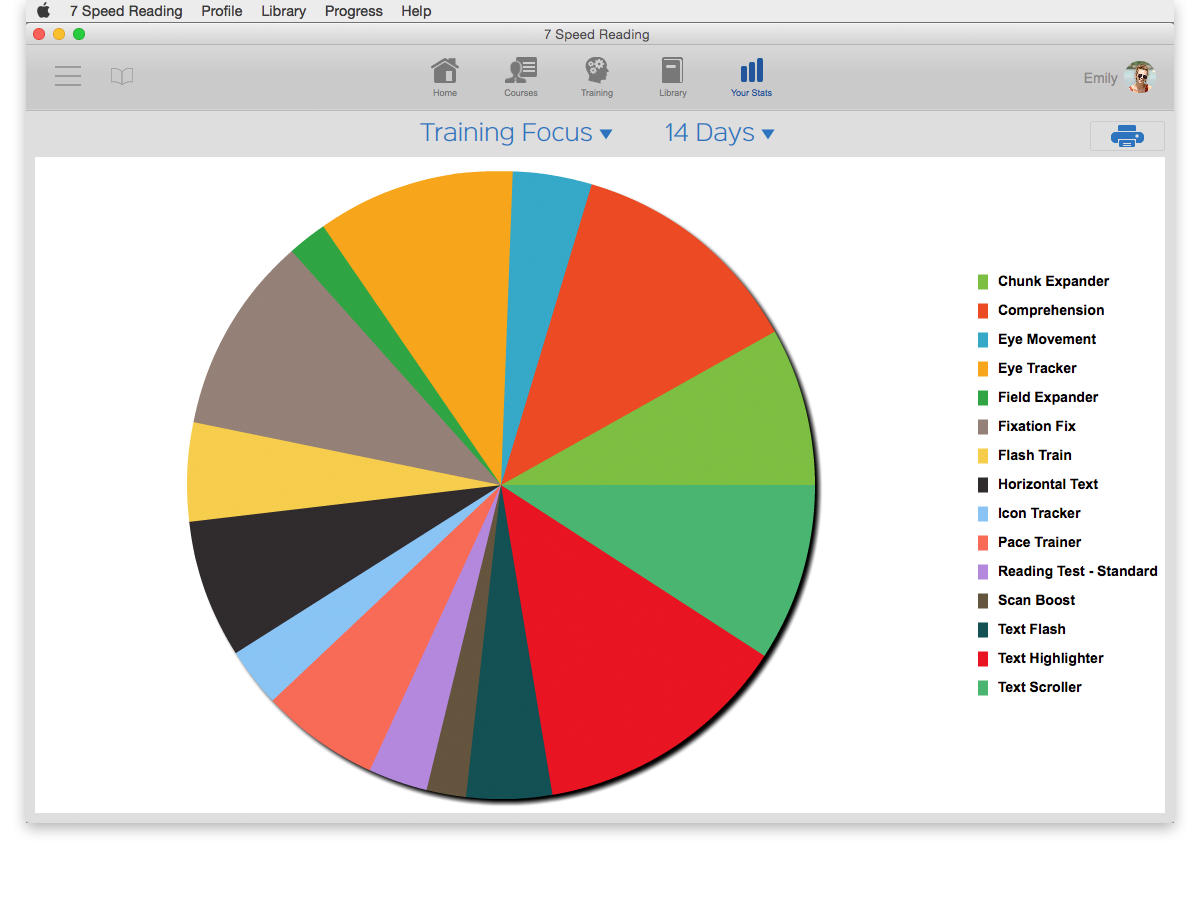Screen dimensions: 1200x910
Task: Click the Scan Boost legend label
Action: point(1037,601)
